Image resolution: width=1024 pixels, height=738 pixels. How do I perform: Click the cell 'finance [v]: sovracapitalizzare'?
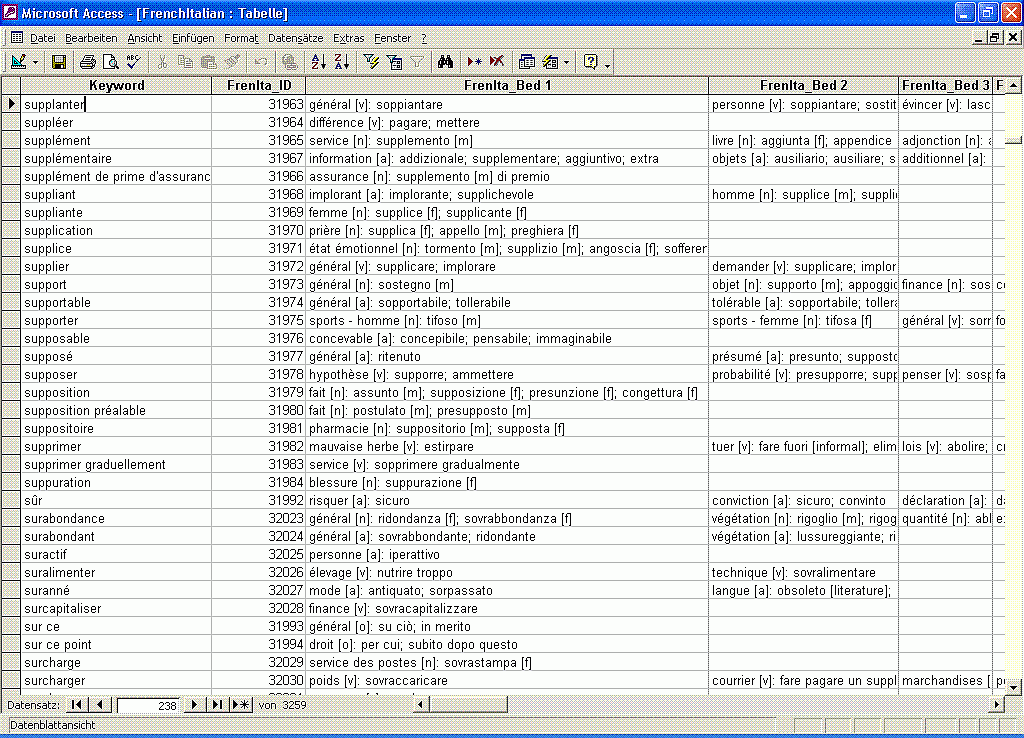507,609
